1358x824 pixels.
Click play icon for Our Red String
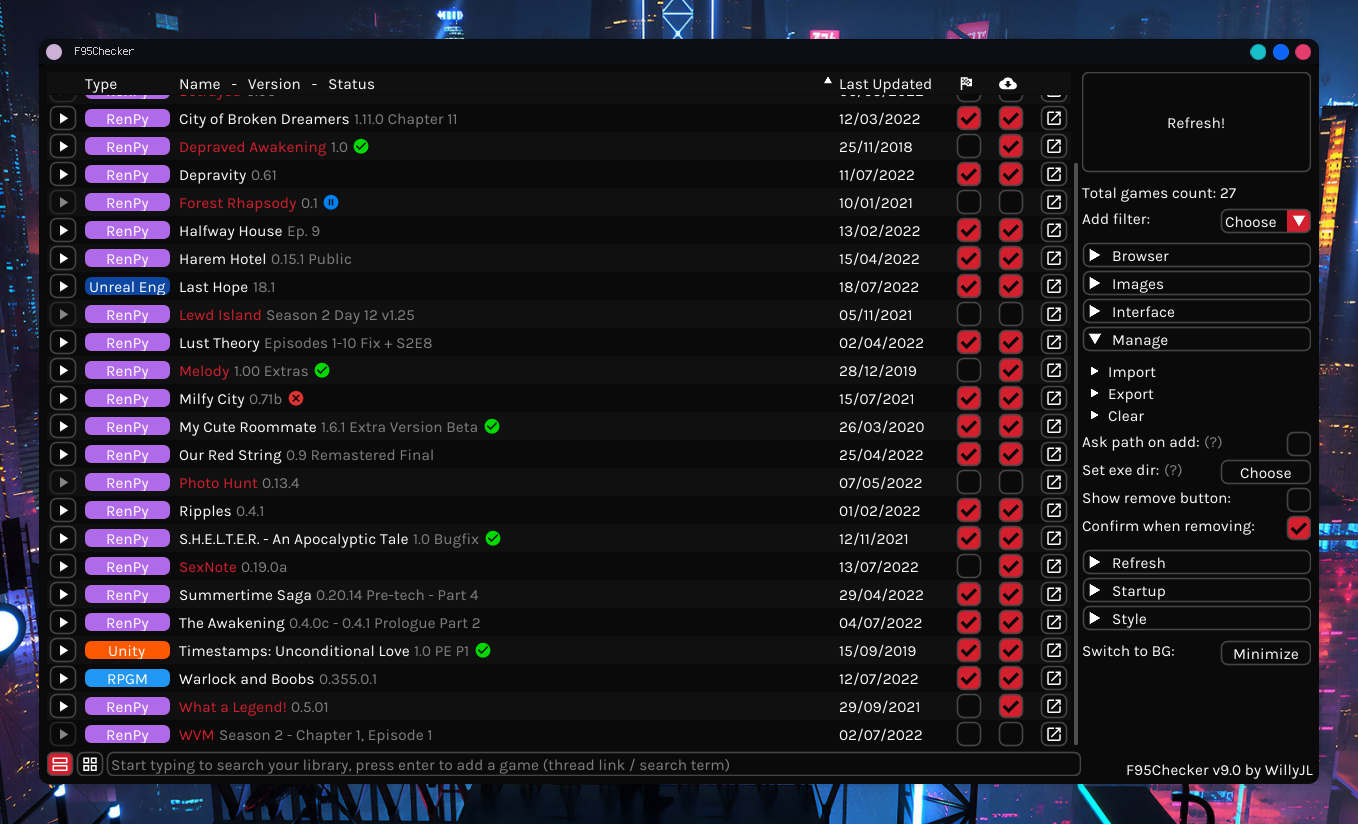pyautogui.click(x=63, y=455)
